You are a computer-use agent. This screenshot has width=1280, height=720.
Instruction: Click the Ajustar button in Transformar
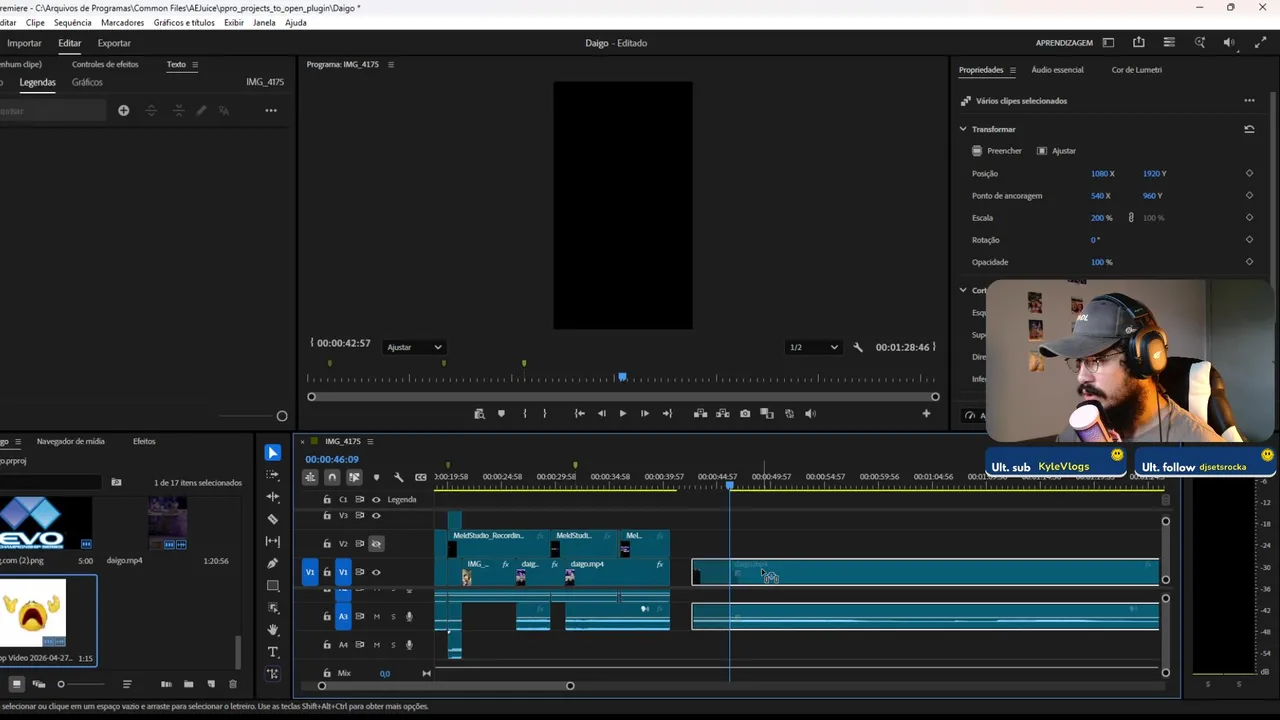coord(1056,151)
